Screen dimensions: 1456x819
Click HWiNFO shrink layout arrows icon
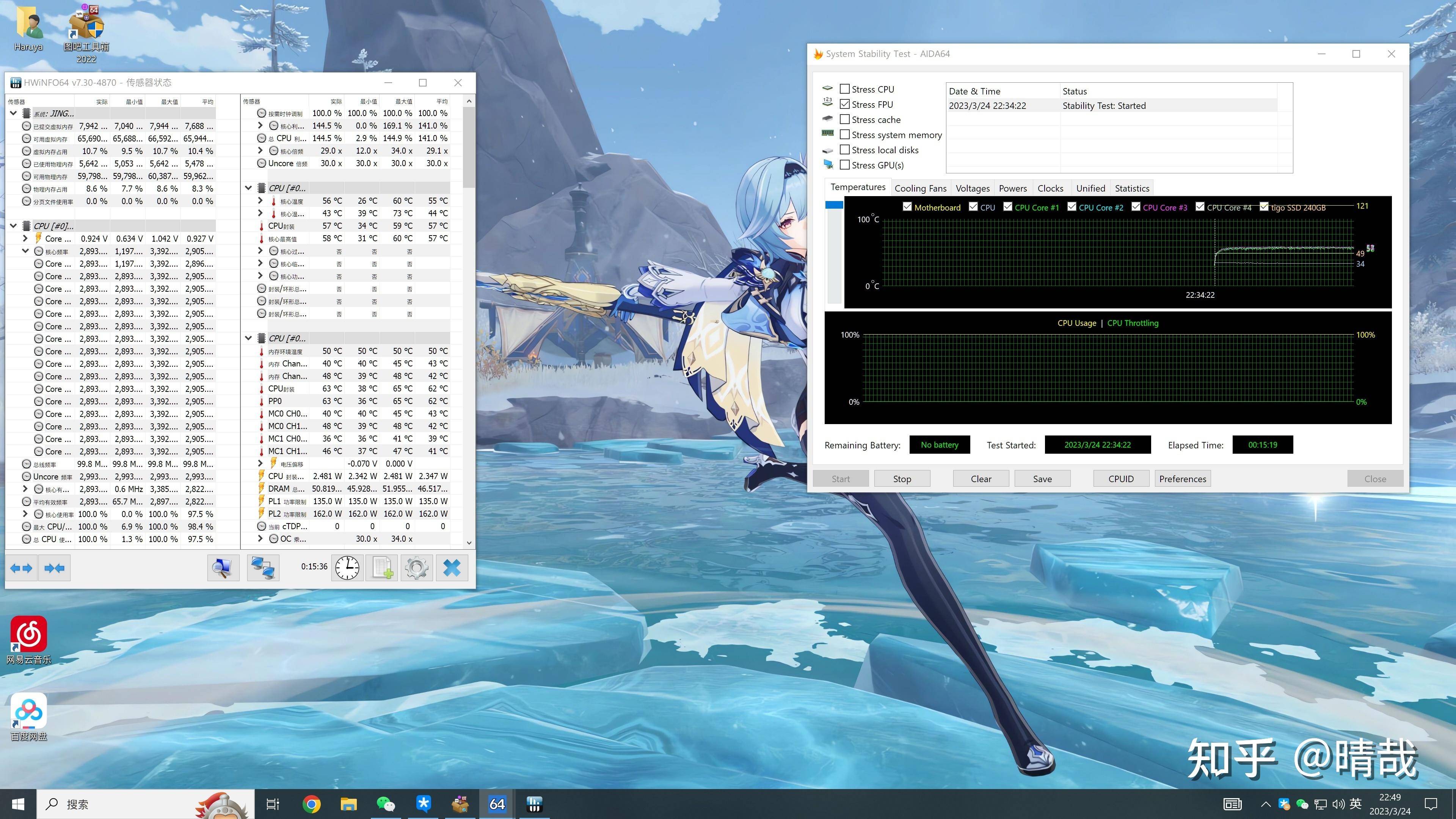pos(55,568)
